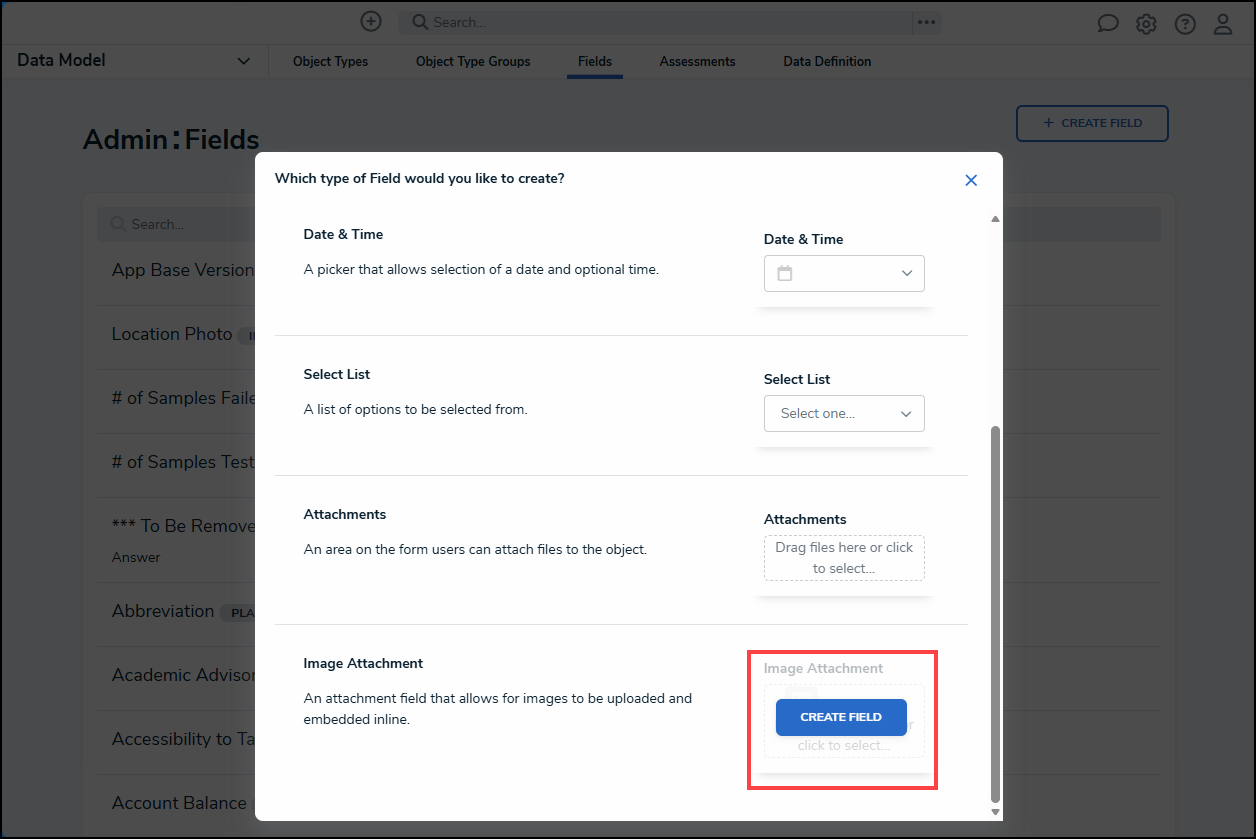Close the field type dialog with the X
This screenshot has width=1256, height=839.
pyautogui.click(x=971, y=180)
